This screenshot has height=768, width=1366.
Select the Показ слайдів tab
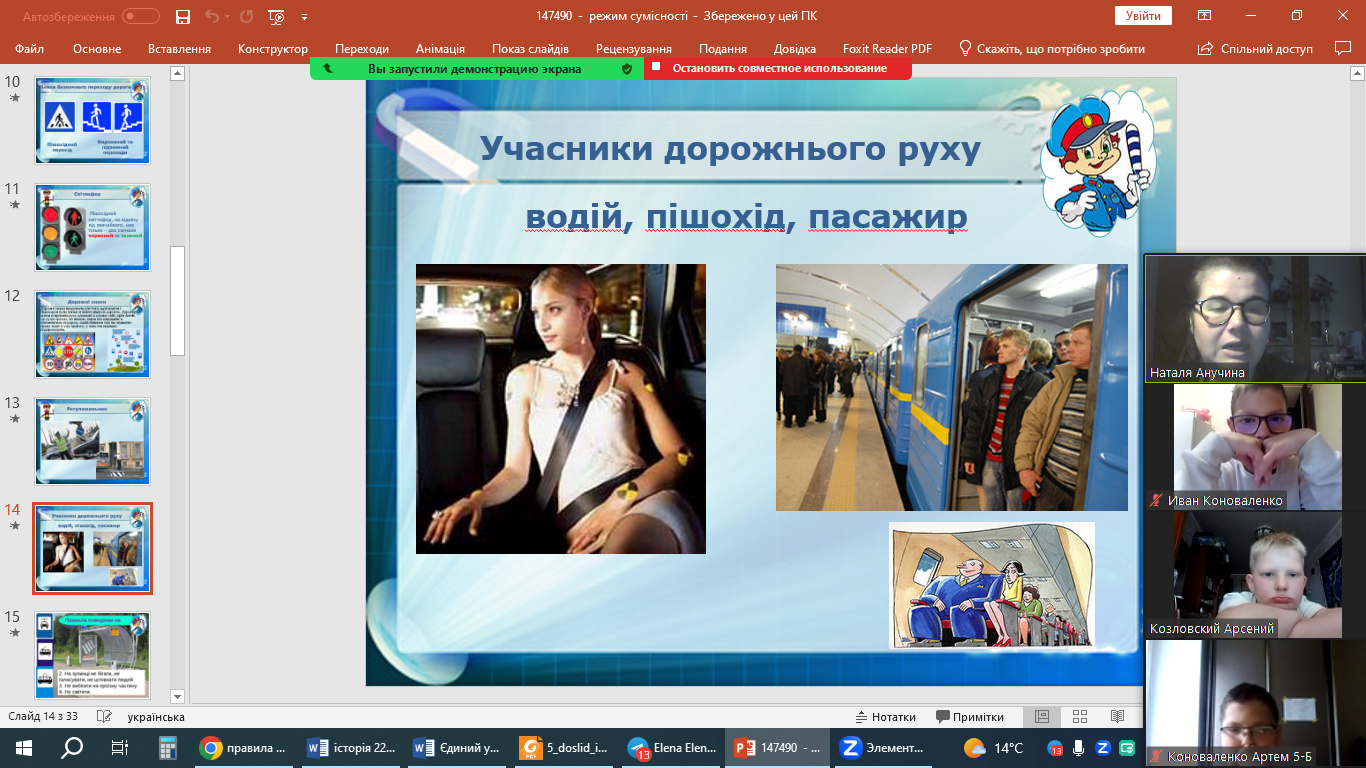tap(530, 48)
